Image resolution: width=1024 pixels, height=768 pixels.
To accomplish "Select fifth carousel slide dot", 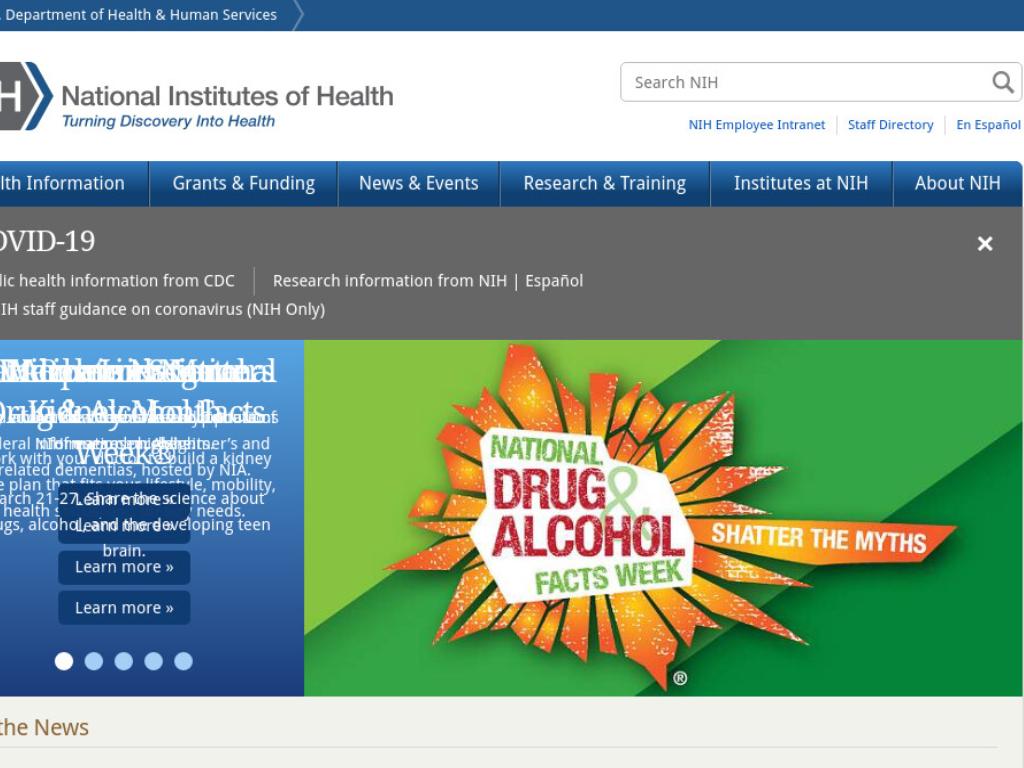I will click(184, 661).
